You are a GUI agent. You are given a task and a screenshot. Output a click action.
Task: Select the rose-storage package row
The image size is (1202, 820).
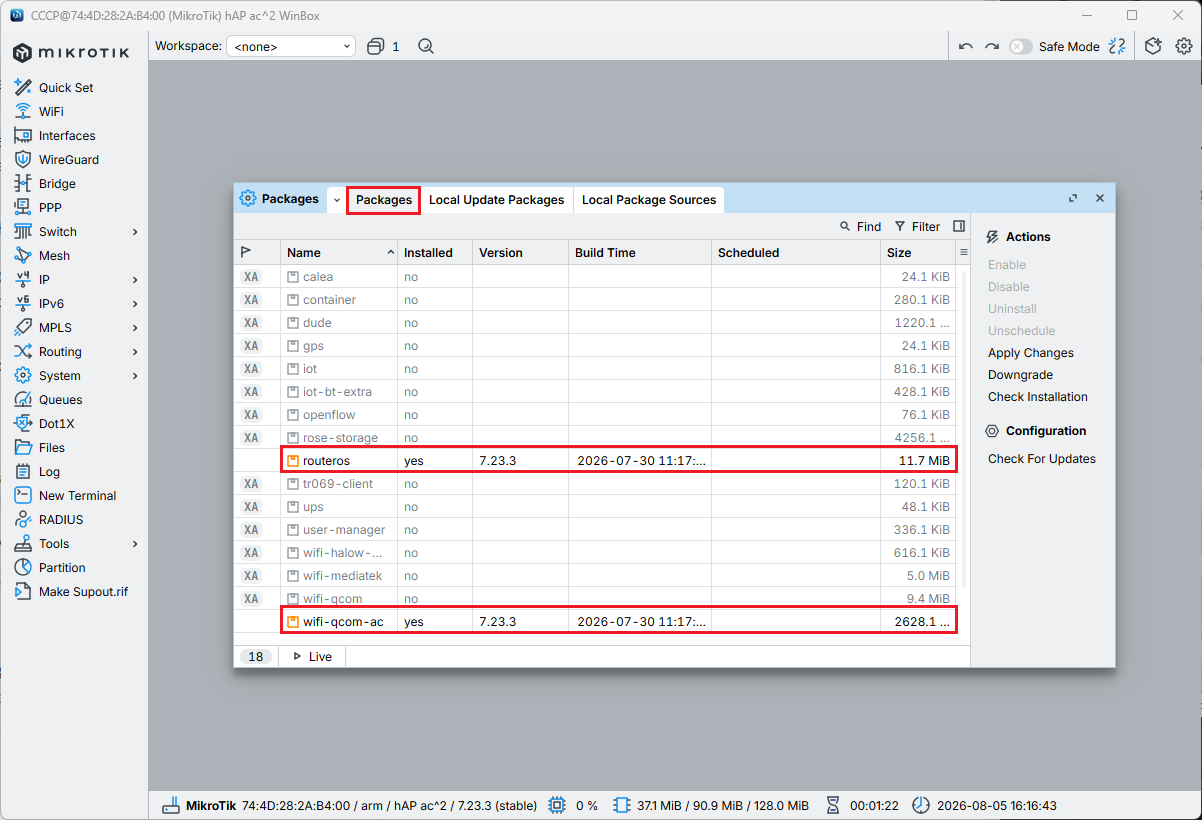click(595, 438)
